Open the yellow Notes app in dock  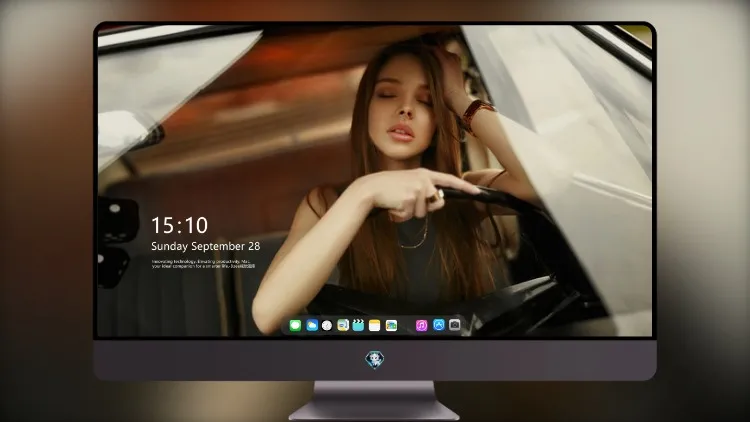click(375, 325)
